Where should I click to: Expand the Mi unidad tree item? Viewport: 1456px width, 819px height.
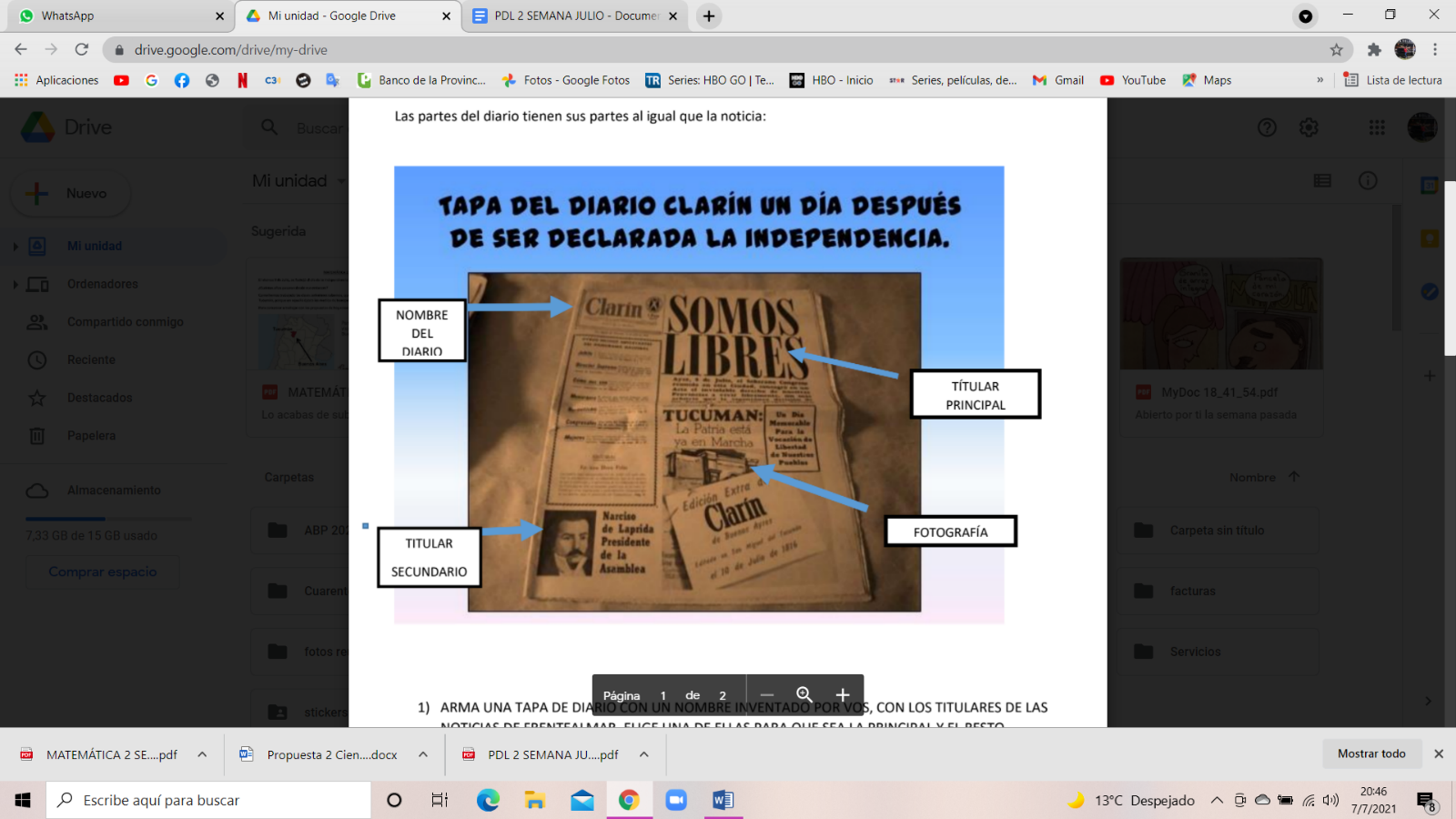coord(15,247)
